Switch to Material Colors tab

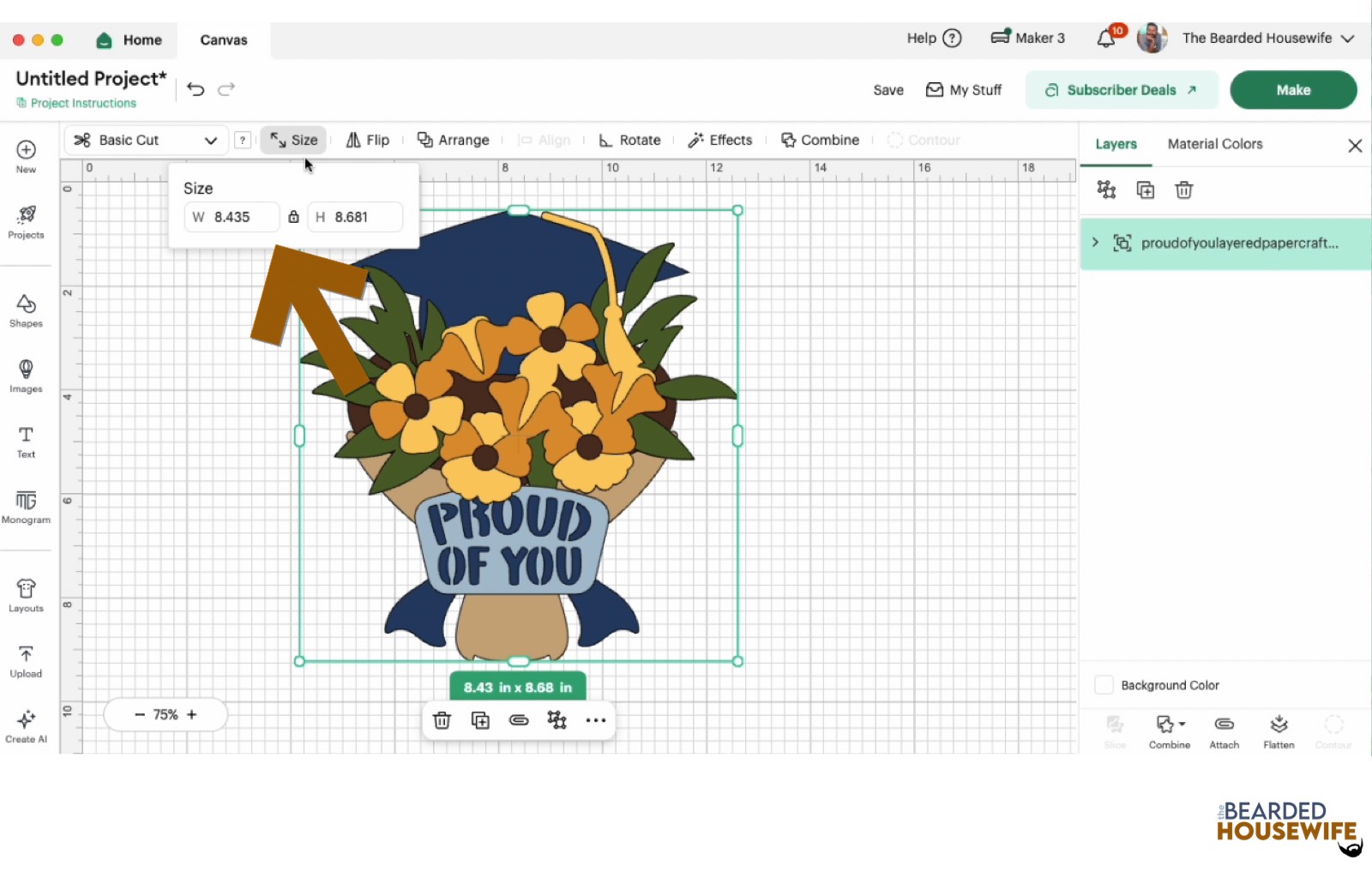point(1215,144)
